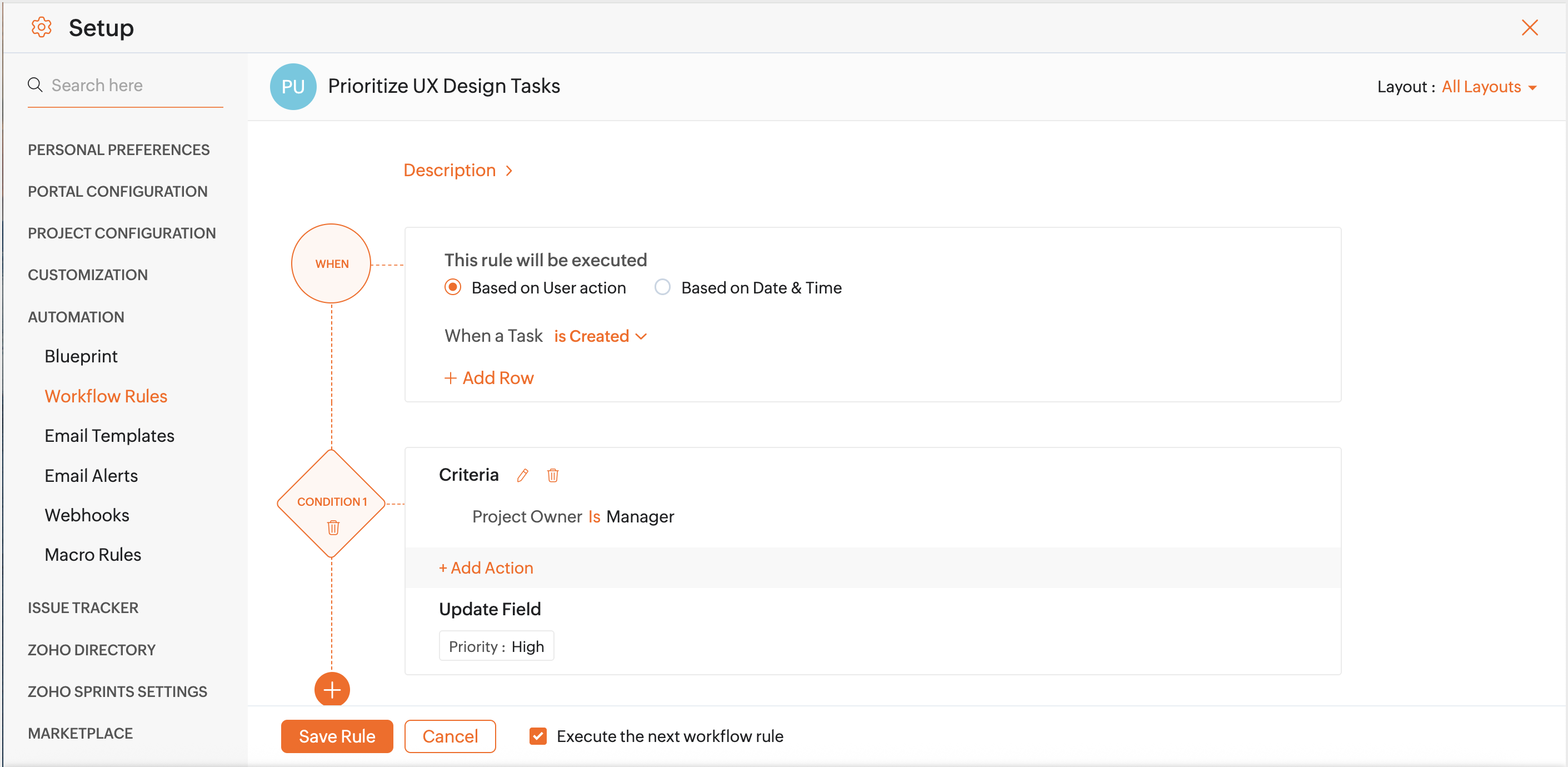
Task: Expand the Description section
Action: (458, 171)
